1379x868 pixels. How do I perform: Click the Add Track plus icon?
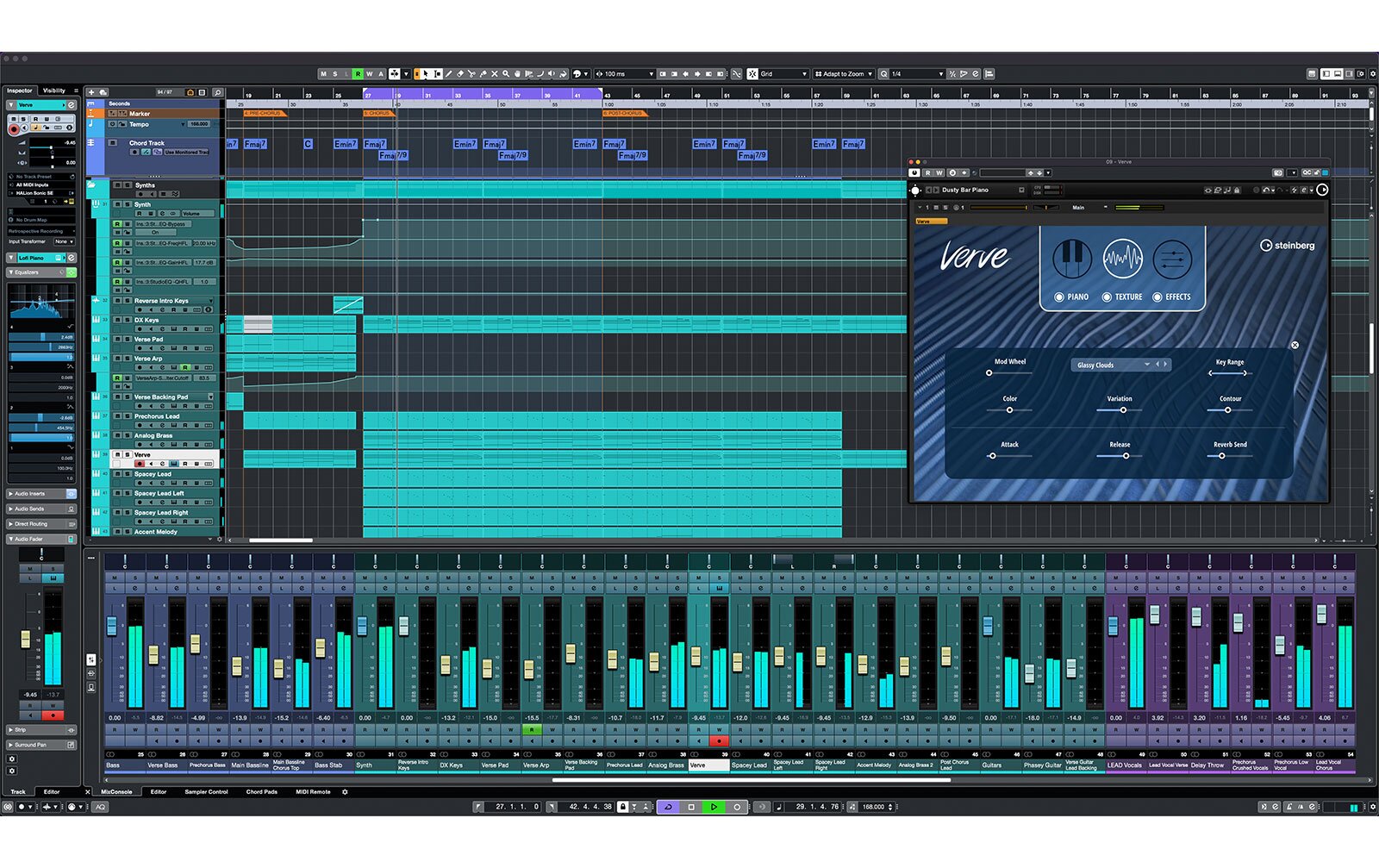(91, 92)
